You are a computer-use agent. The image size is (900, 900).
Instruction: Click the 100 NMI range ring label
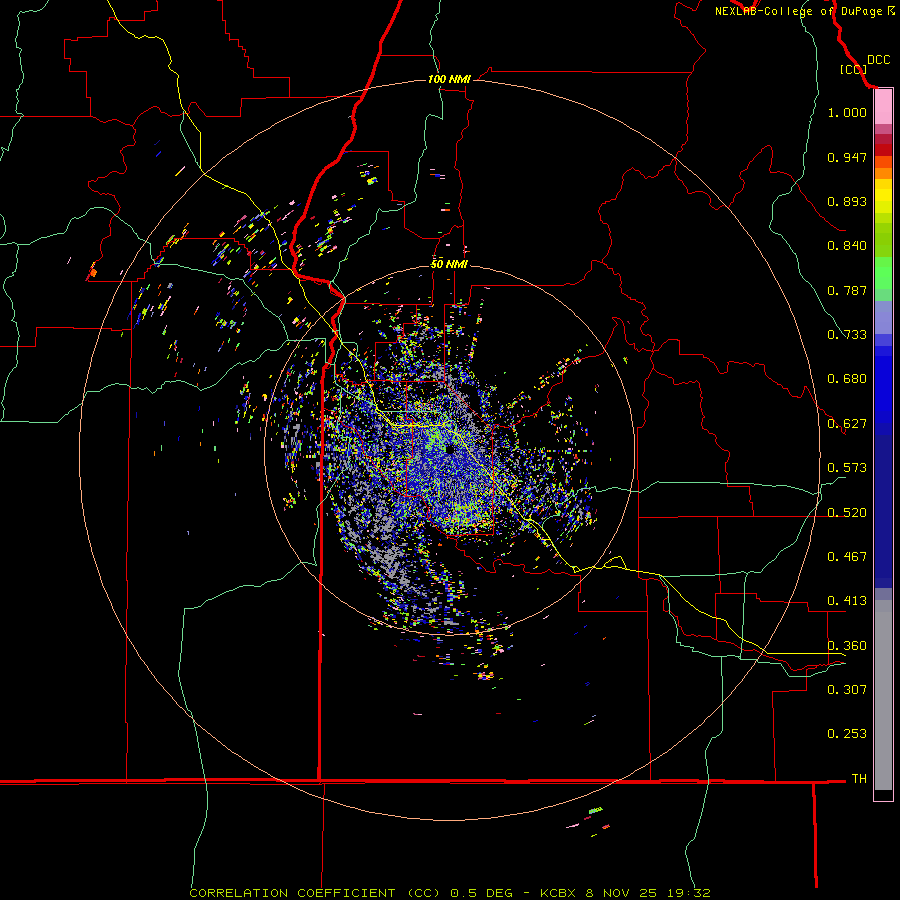449,79
